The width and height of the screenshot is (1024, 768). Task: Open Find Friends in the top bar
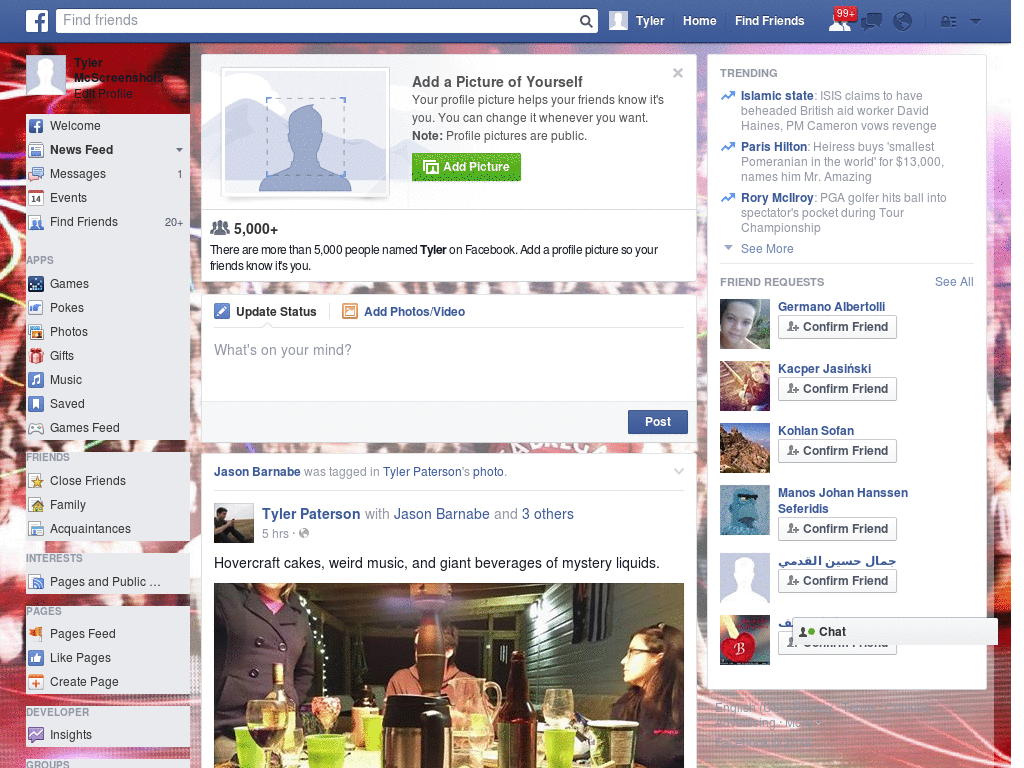point(769,21)
